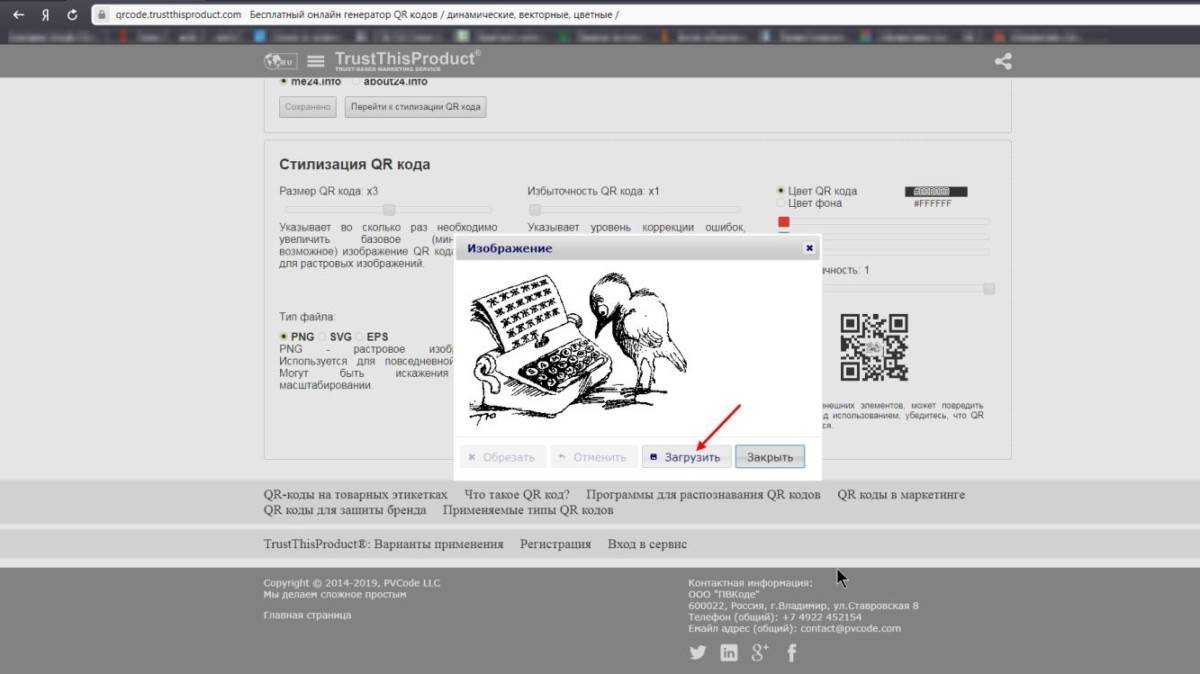The height and width of the screenshot is (674, 1200).
Task: Click the browser back arrow
Action: point(18,15)
